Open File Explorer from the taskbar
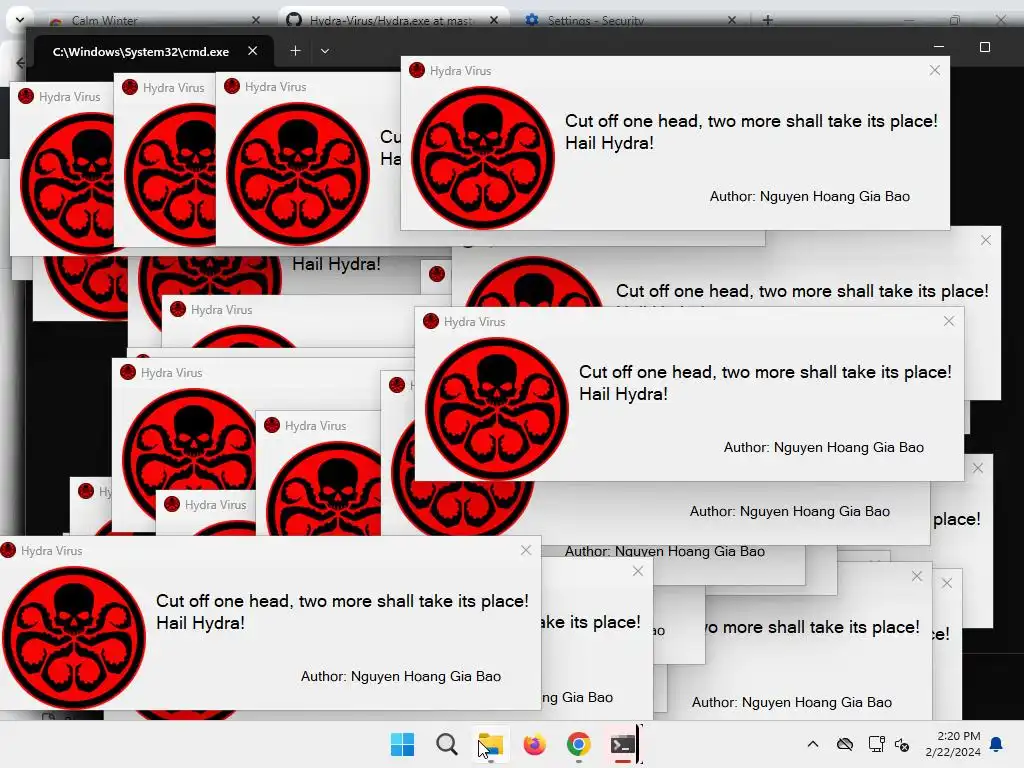 (490, 744)
